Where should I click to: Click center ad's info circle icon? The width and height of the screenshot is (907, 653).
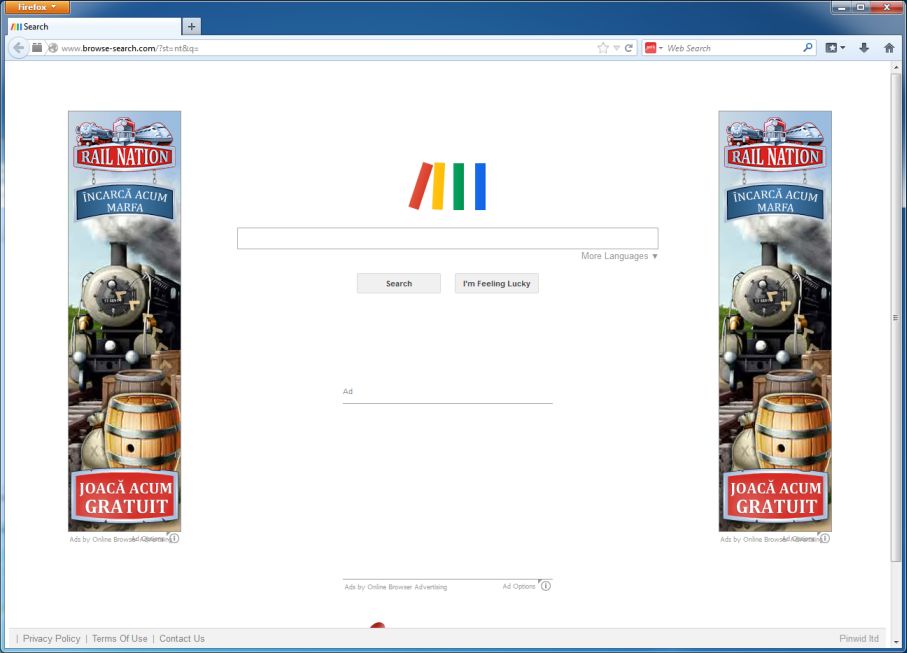[545, 586]
